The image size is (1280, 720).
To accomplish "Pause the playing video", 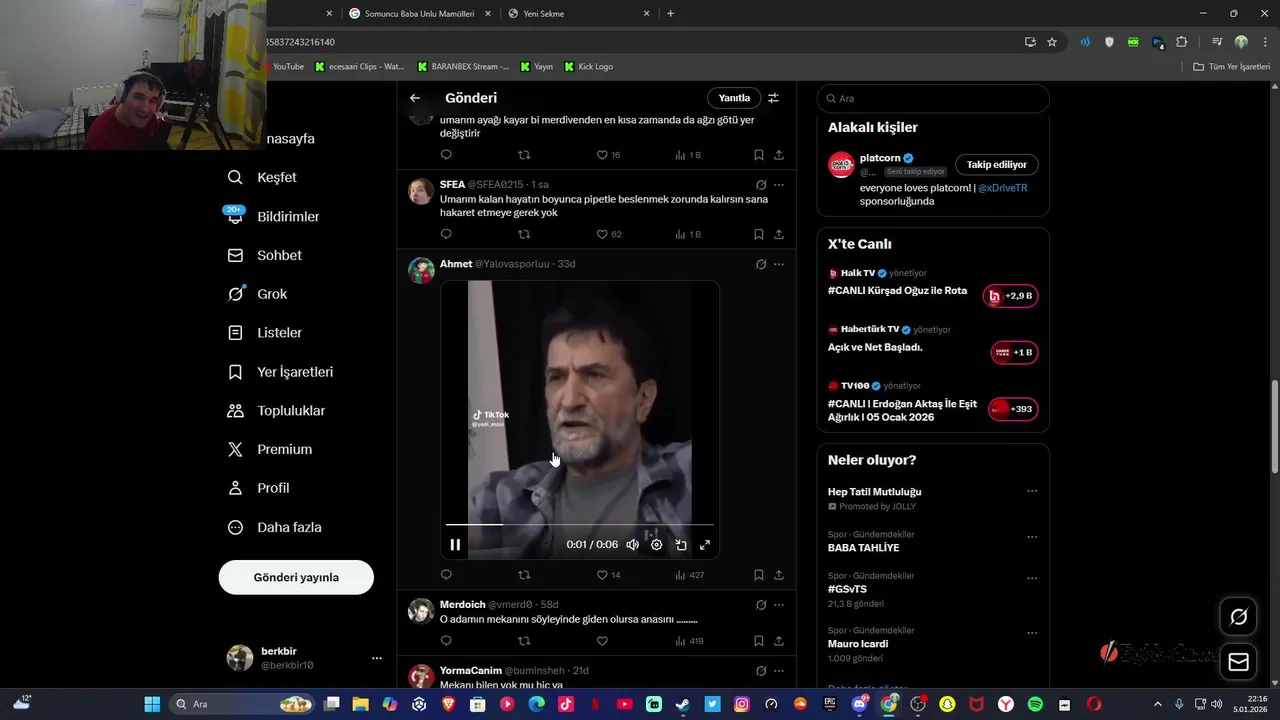I will (455, 545).
